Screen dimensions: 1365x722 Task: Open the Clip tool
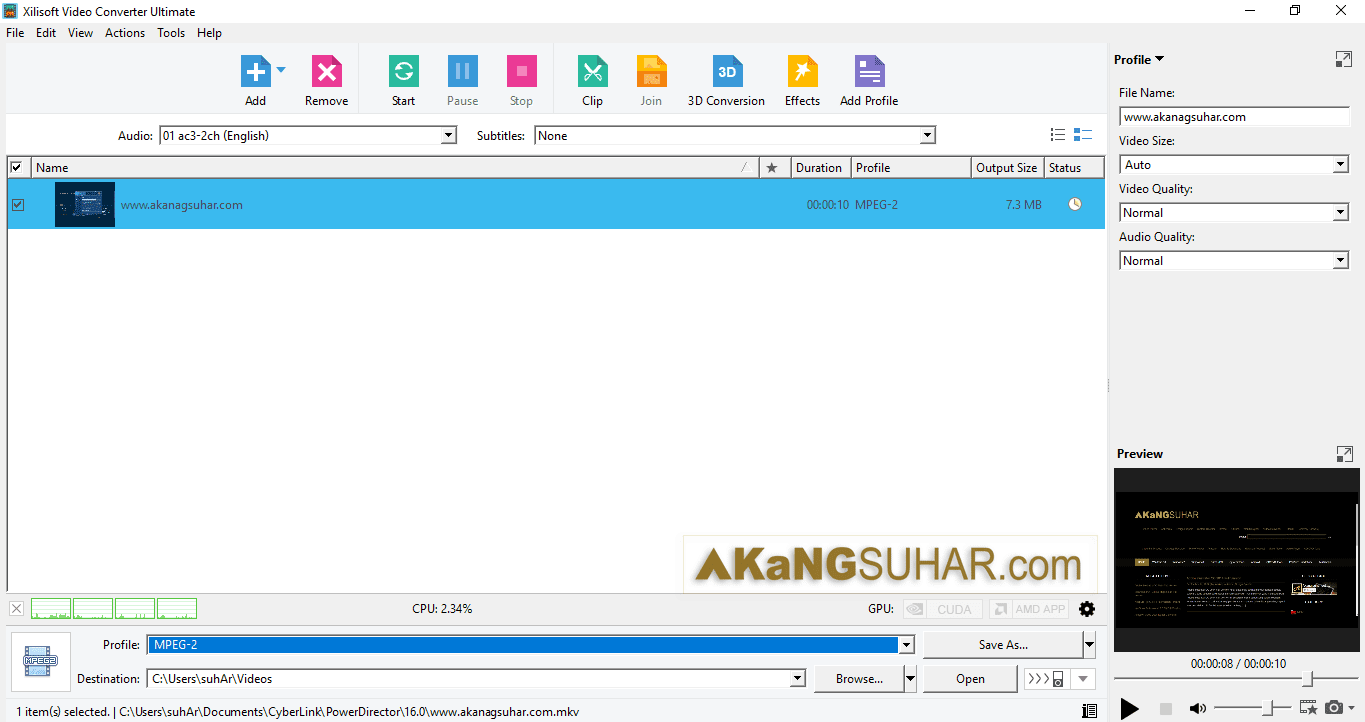592,71
